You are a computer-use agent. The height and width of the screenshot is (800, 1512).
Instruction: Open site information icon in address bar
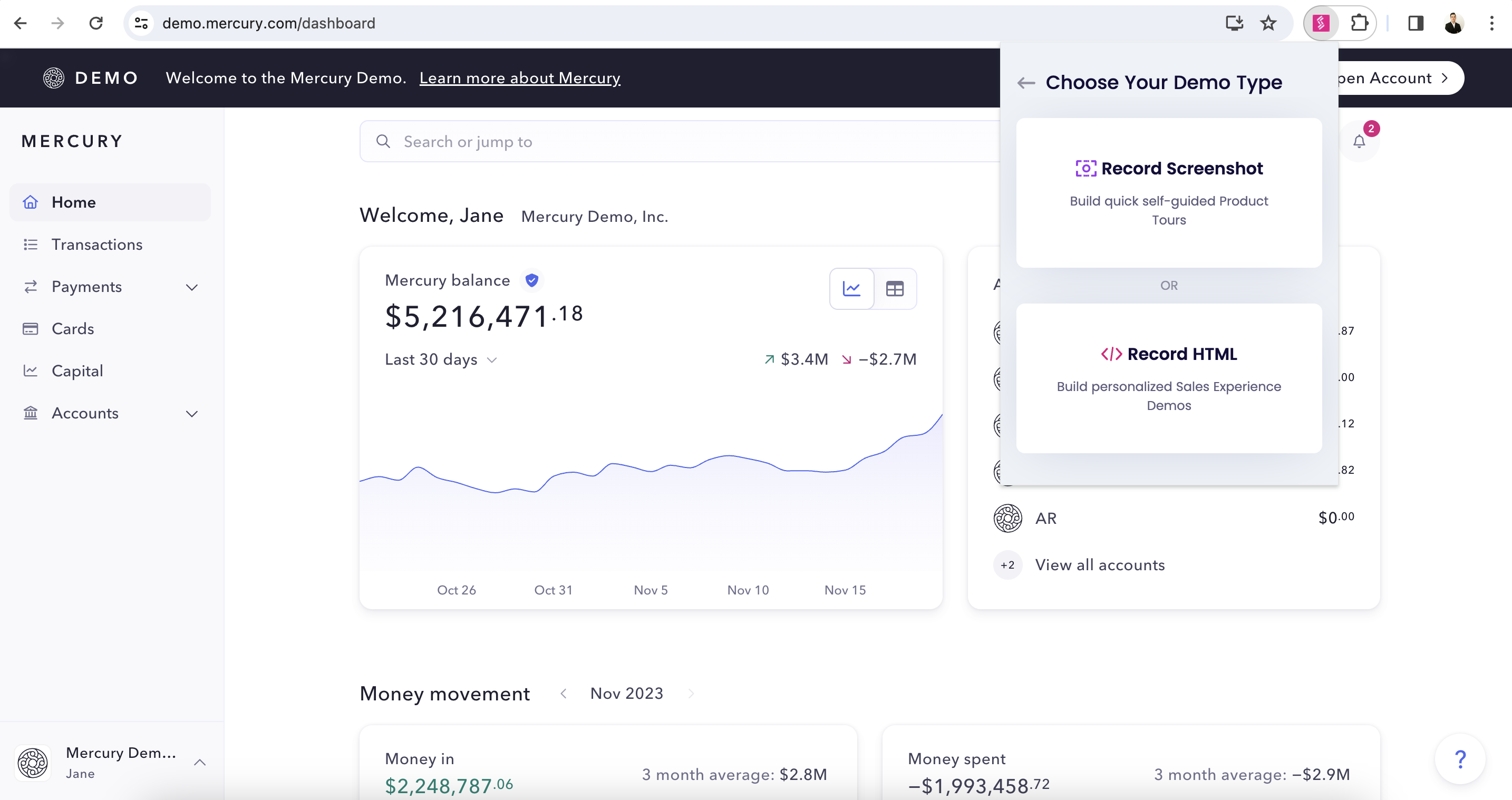click(x=141, y=24)
